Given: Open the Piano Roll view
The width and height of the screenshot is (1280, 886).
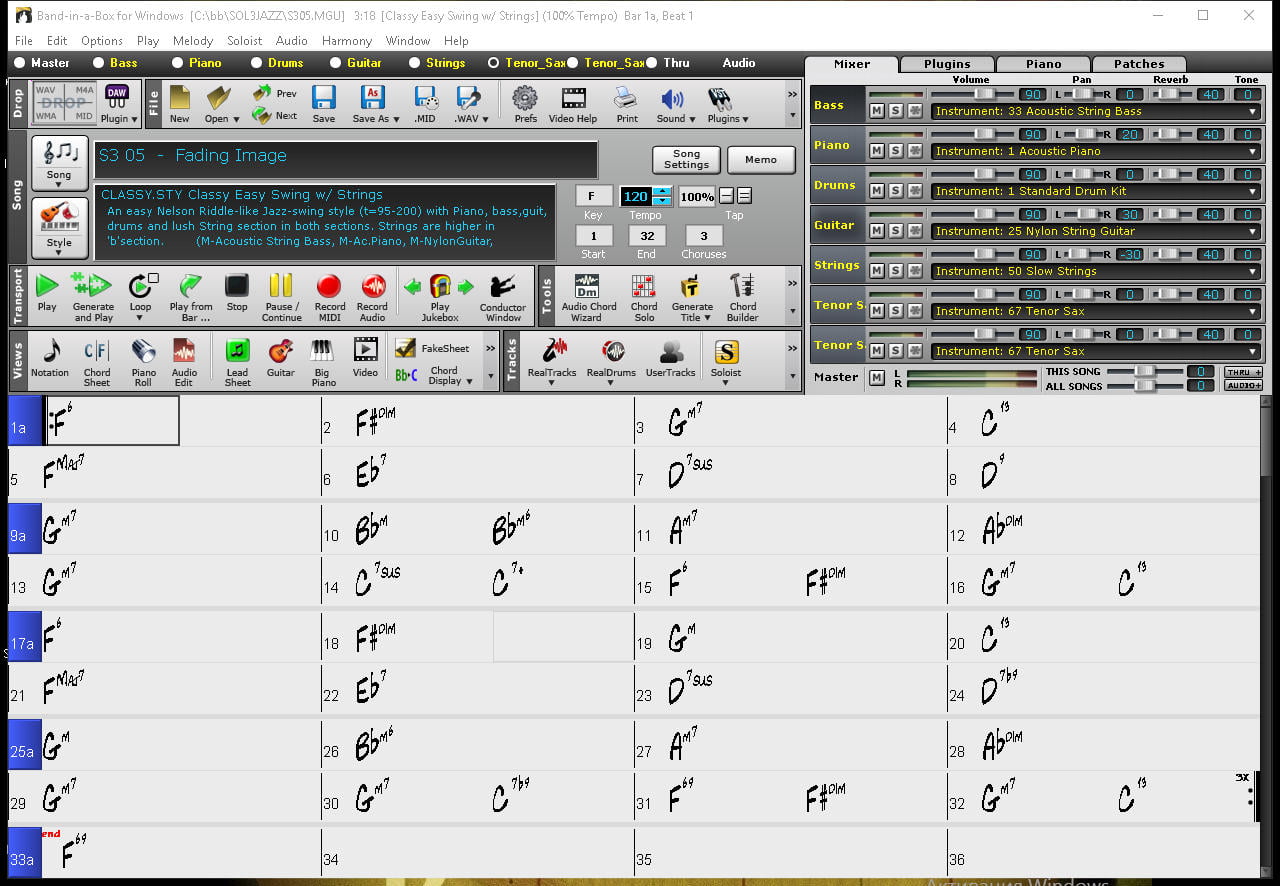Looking at the screenshot, I should pos(144,362).
